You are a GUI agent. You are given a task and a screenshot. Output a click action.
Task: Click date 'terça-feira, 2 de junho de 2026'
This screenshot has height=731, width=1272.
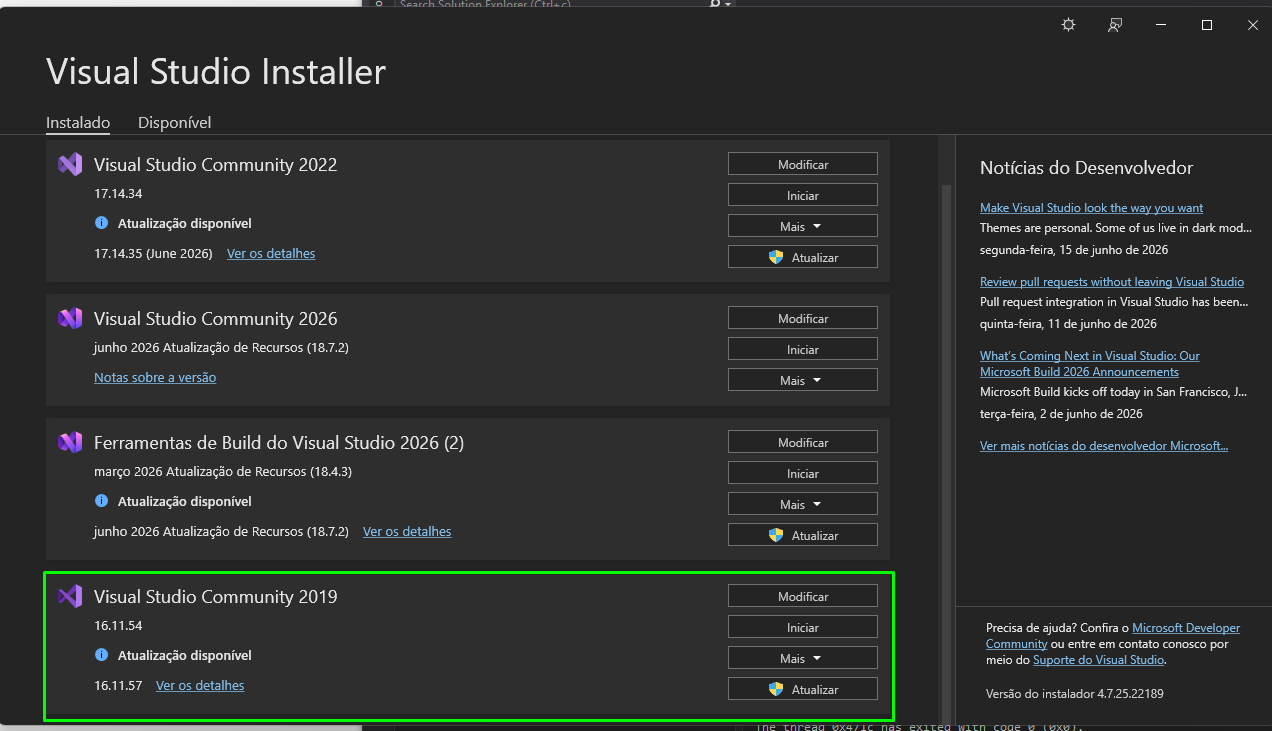[x=1061, y=414]
